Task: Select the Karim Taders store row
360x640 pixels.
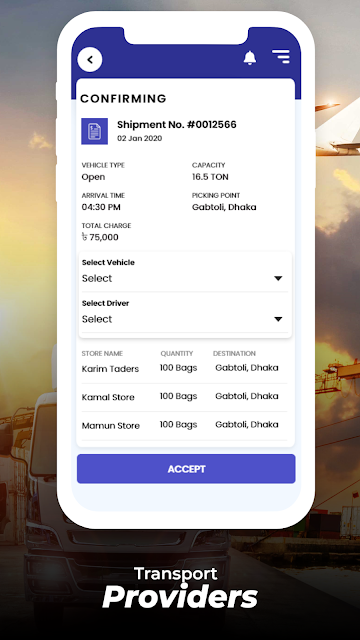Action: (x=184, y=368)
